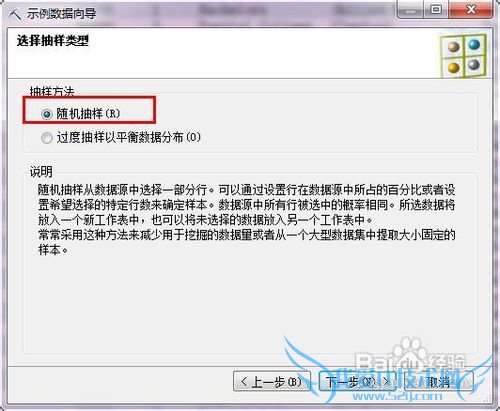
Task: Click the brown ball in wizard logo
Action: [x=454, y=47]
